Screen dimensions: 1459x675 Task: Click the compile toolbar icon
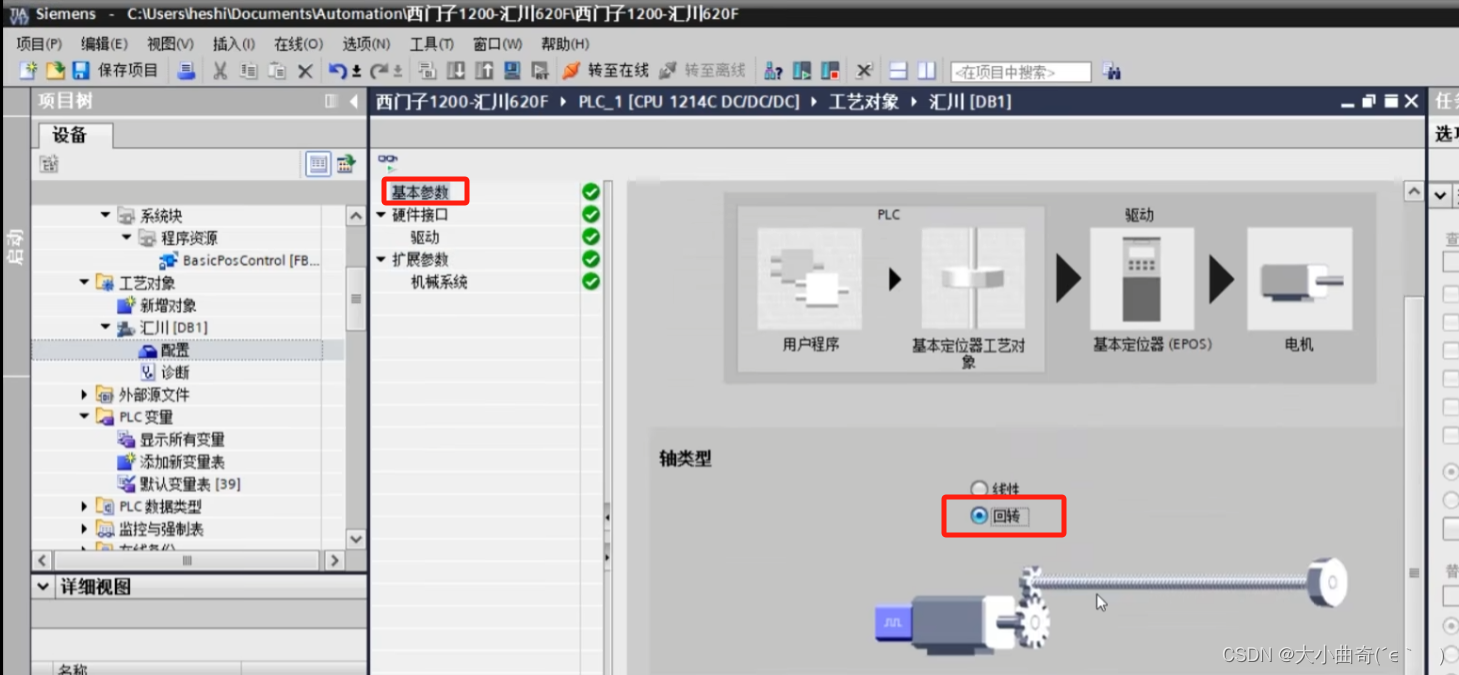427,71
